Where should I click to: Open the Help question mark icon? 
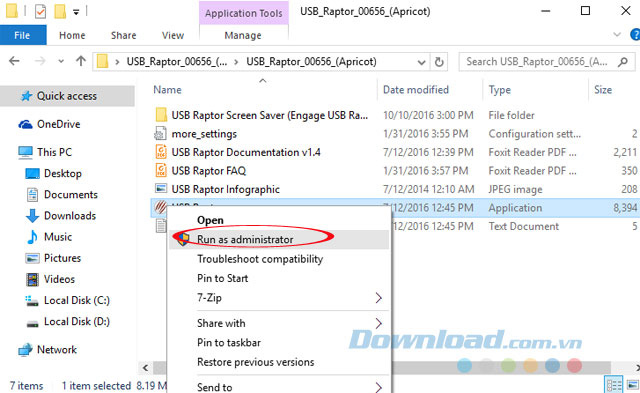(x=635, y=35)
